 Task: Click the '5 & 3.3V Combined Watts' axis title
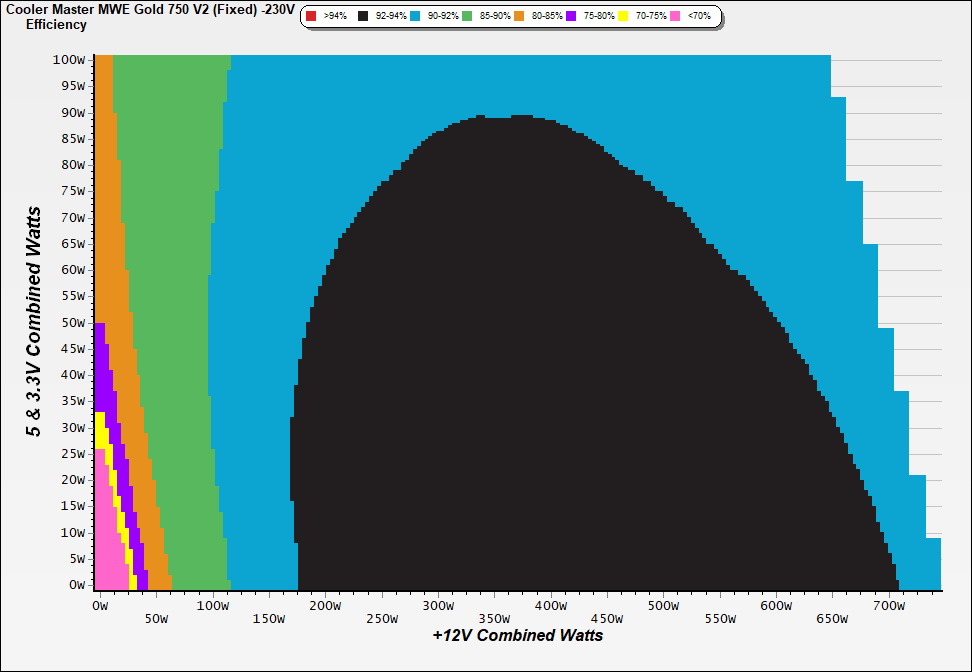point(36,321)
